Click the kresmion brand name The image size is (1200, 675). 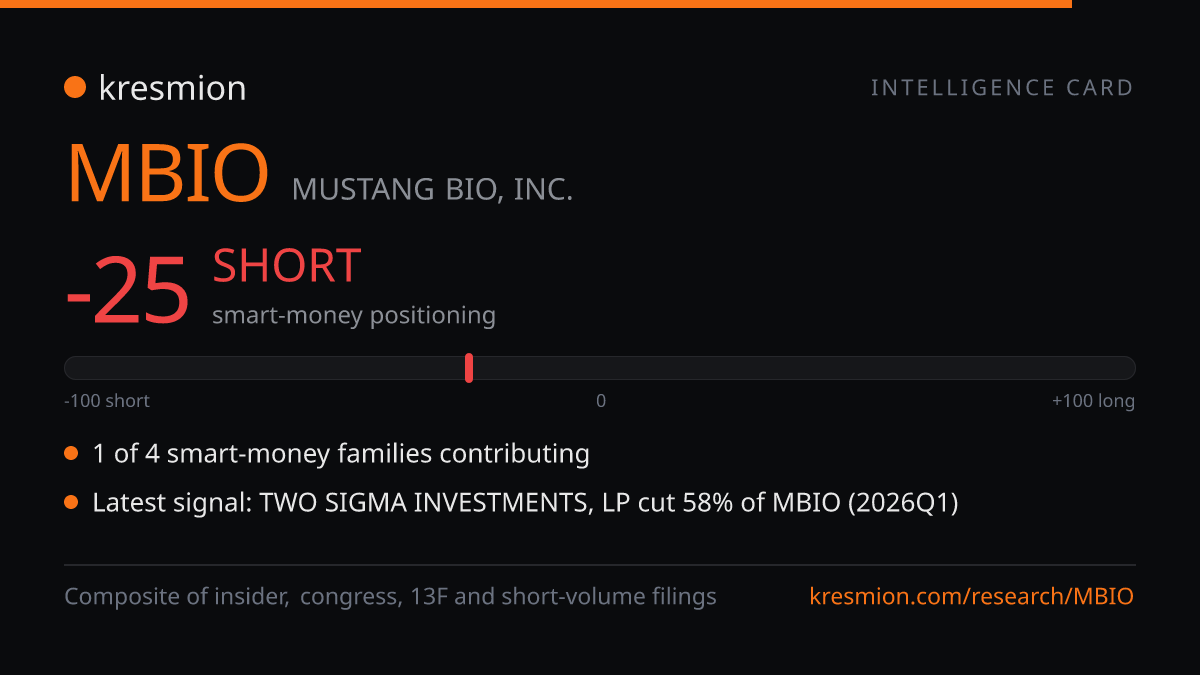tap(172, 88)
